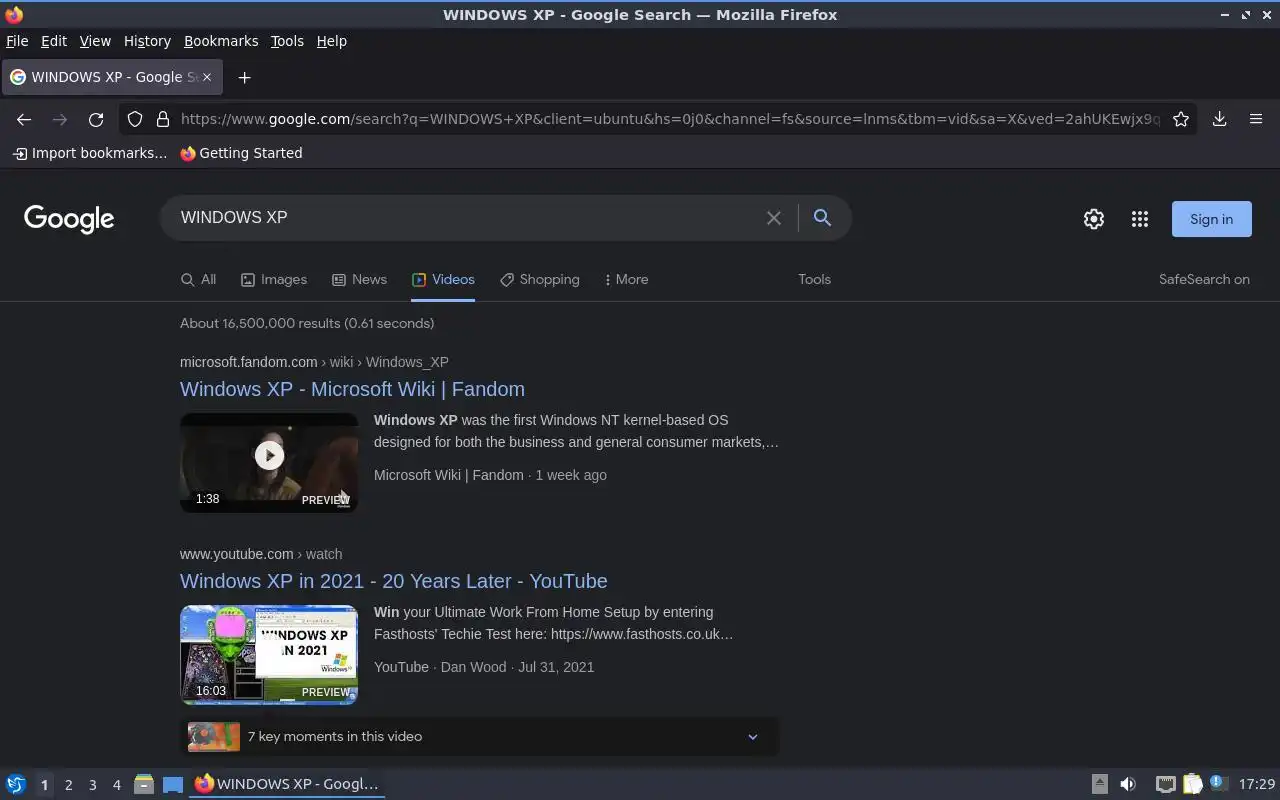The width and height of the screenshot is (1280, 800).
Task: Click the Sign in button
Action: (x=1211, y=219)
